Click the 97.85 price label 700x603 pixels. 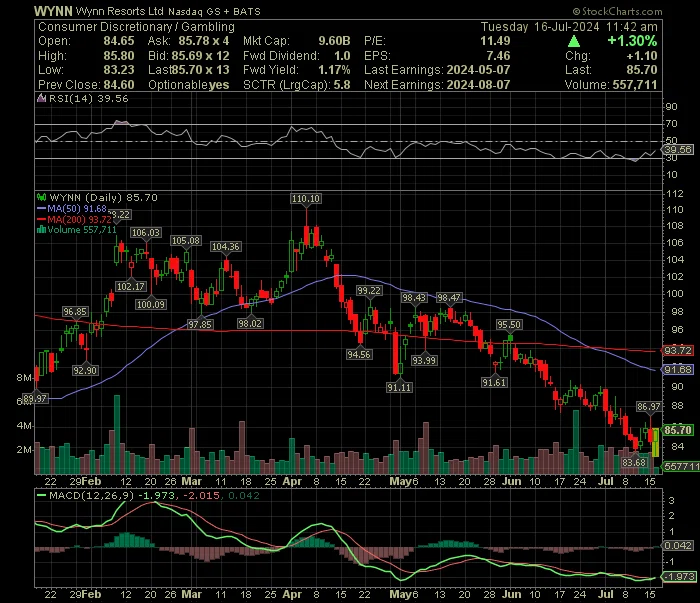[x=200, y=324]
